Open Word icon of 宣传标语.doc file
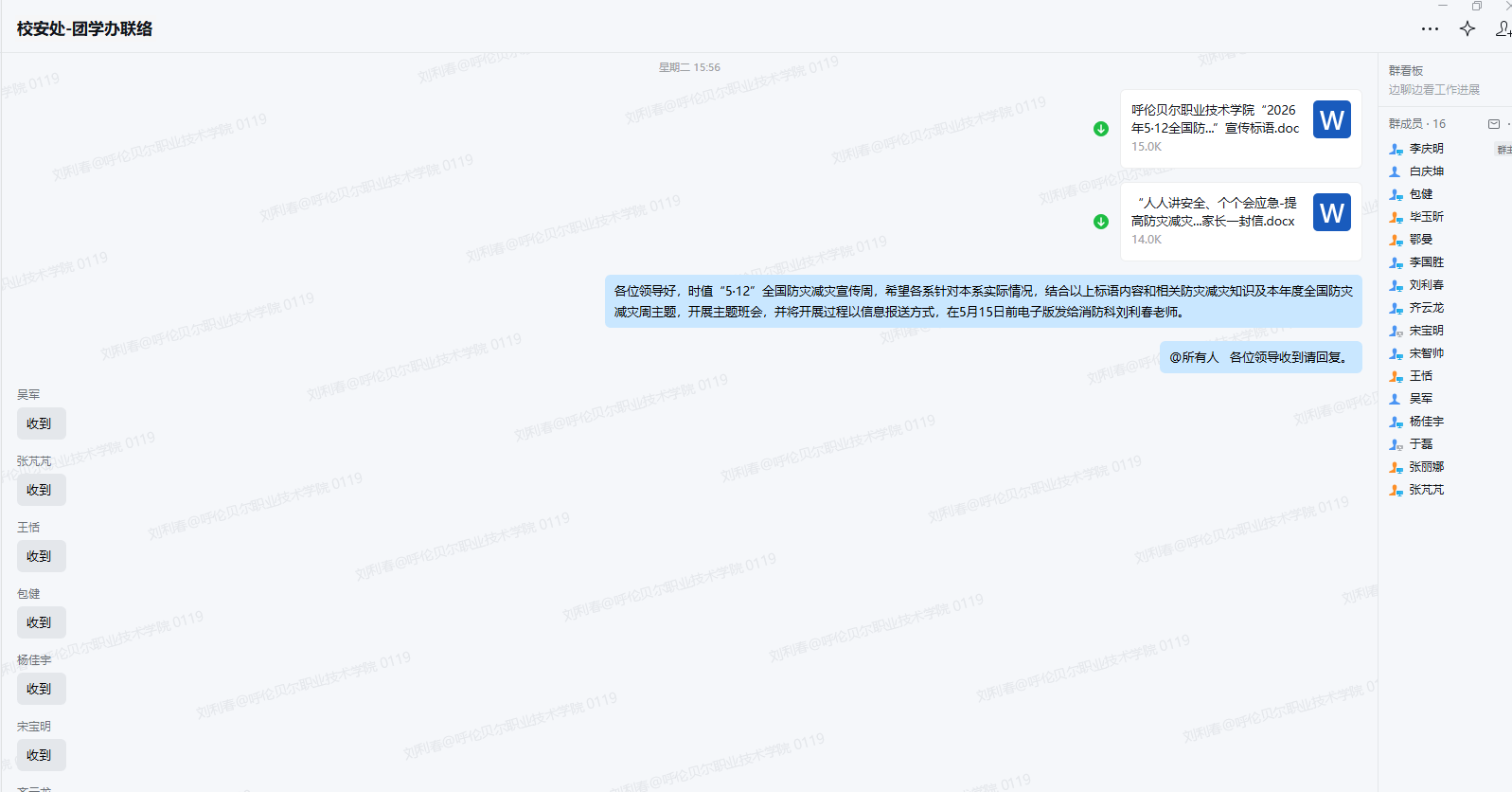 tap(1332, 119)
